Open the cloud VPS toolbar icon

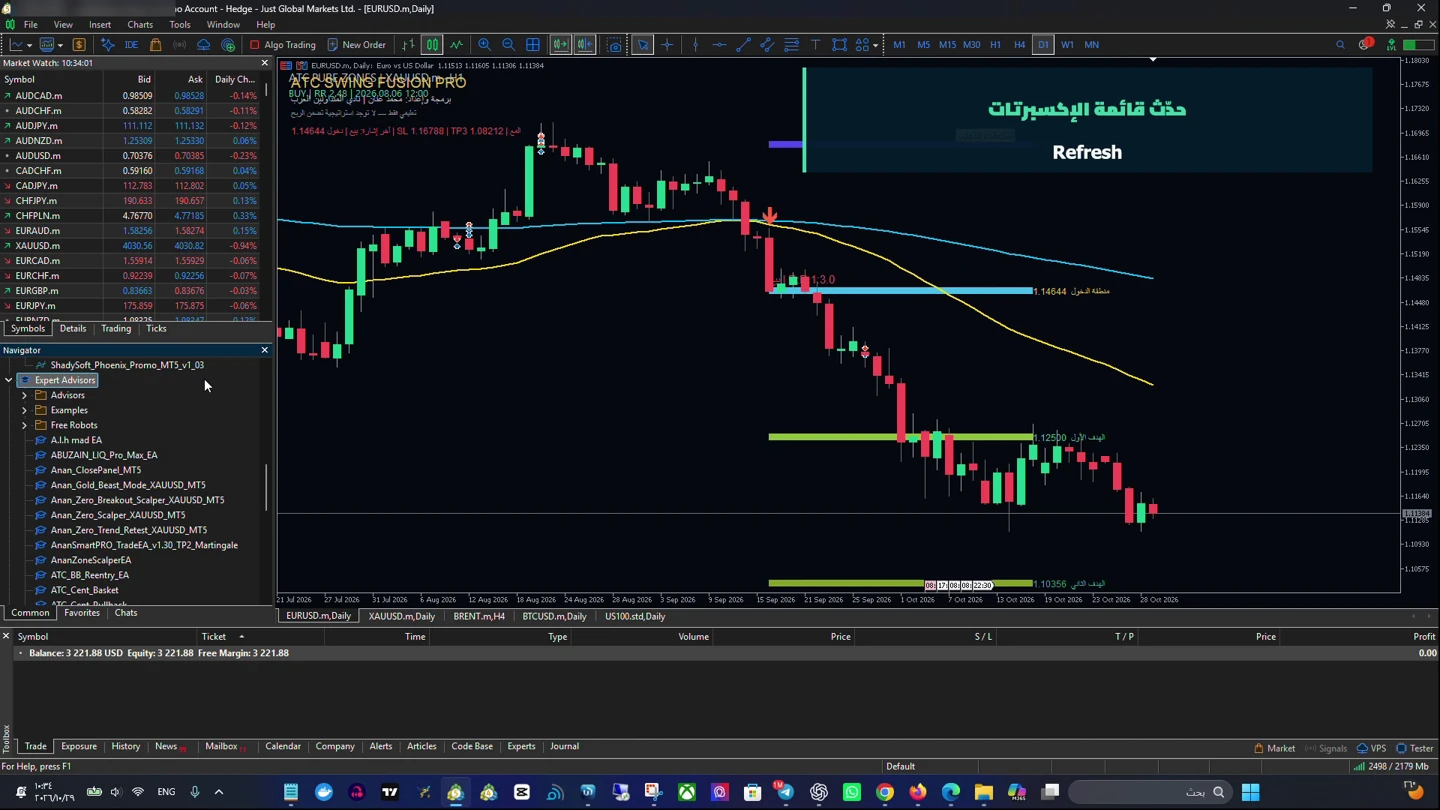pyautogui.click(x=203, y=45)
